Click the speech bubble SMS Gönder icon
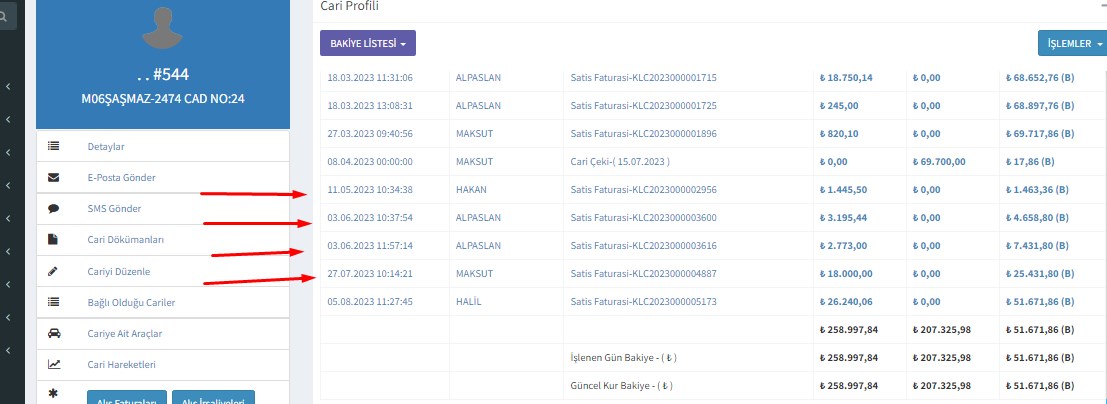 click(53, 209)
